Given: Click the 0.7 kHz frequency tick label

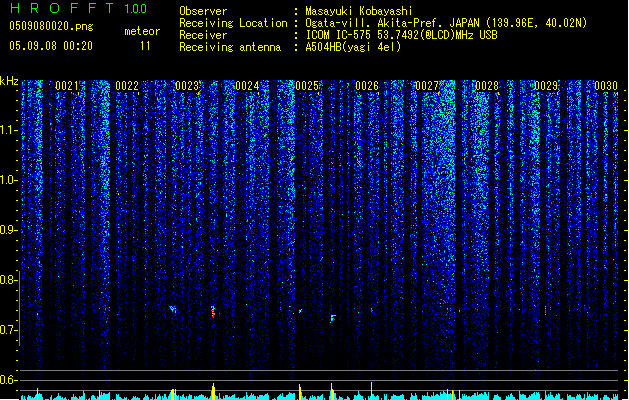Looking at the screenshot, I should coord(8,330).
